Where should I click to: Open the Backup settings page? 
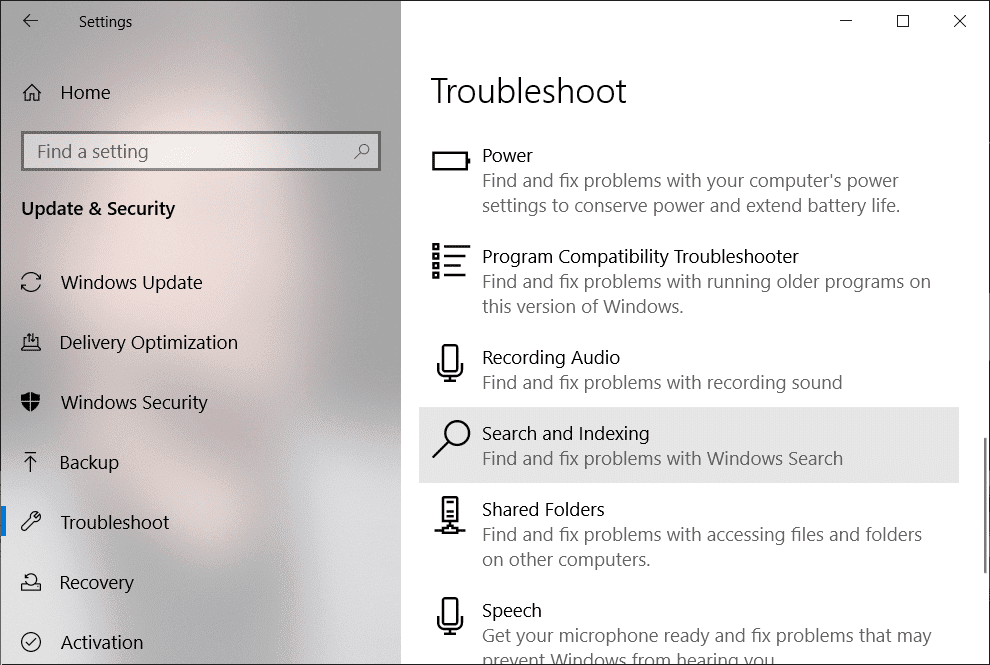pyautogui.click(x=89, y=463)
